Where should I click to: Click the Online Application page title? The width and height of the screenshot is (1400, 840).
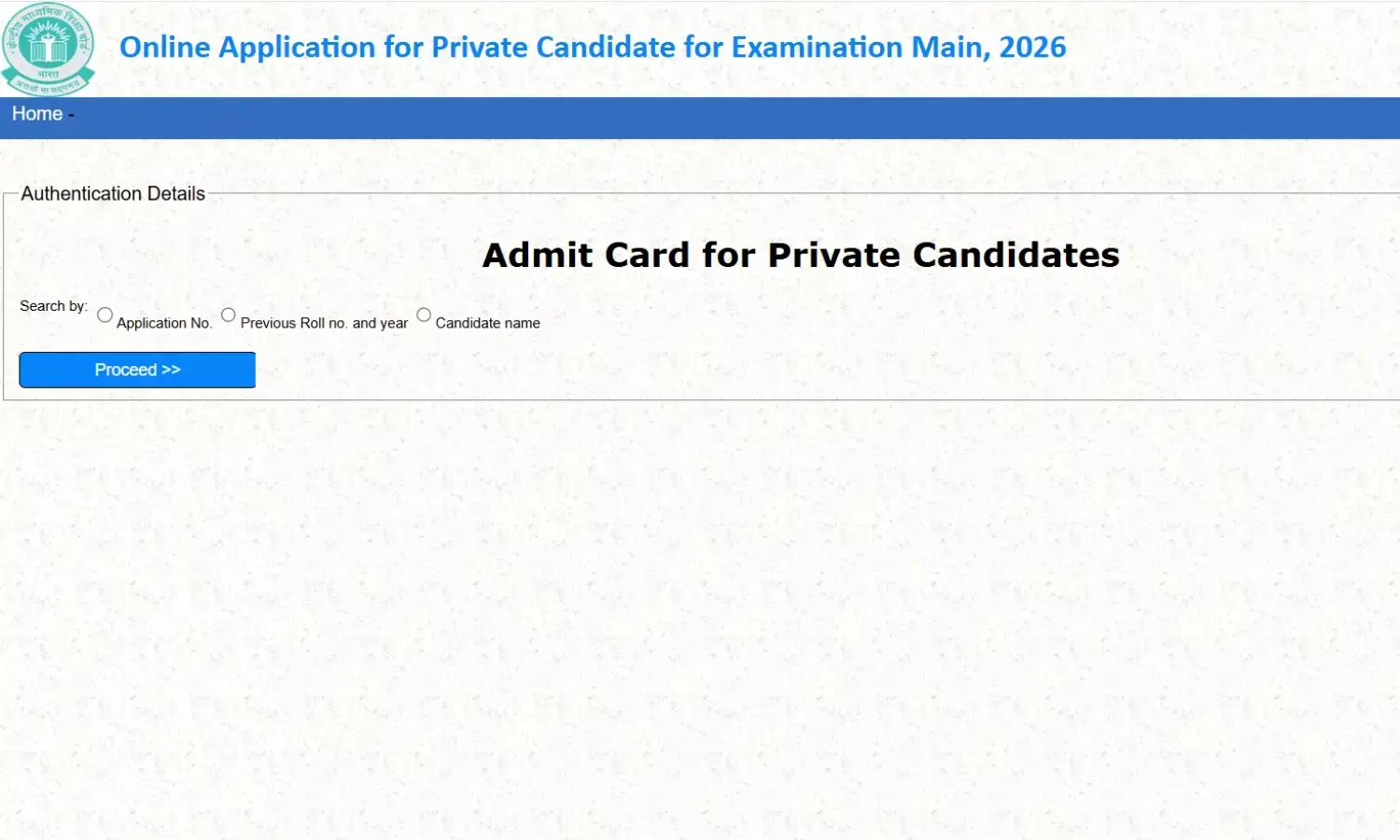594,47
